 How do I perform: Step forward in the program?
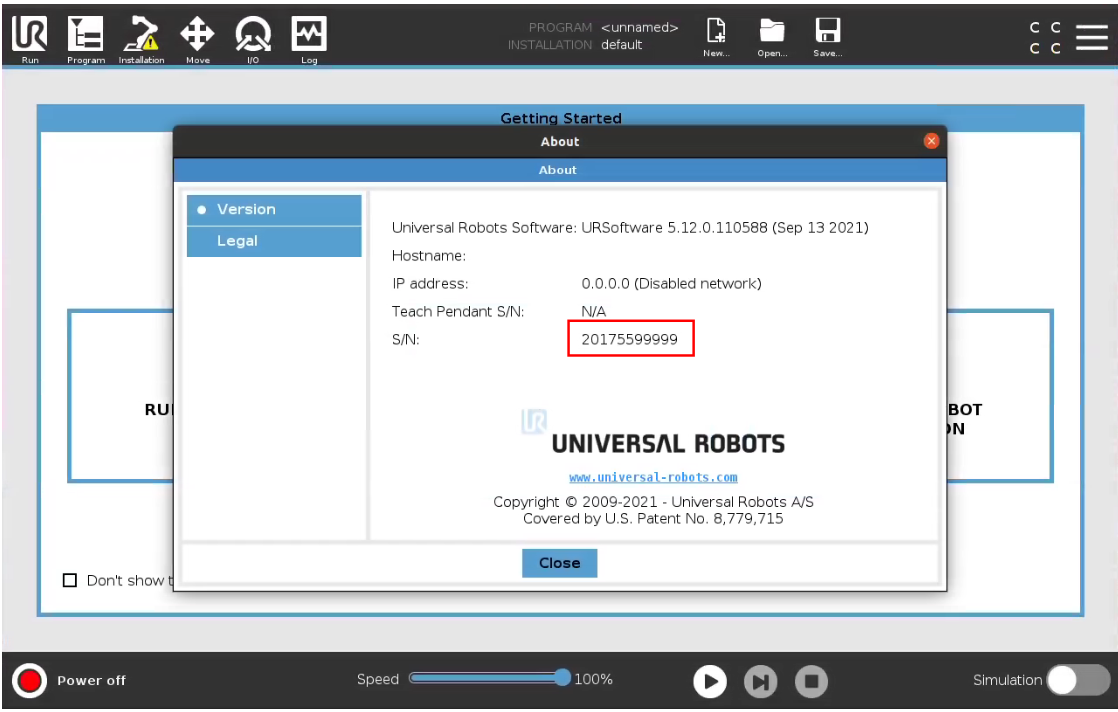point(761,681)
